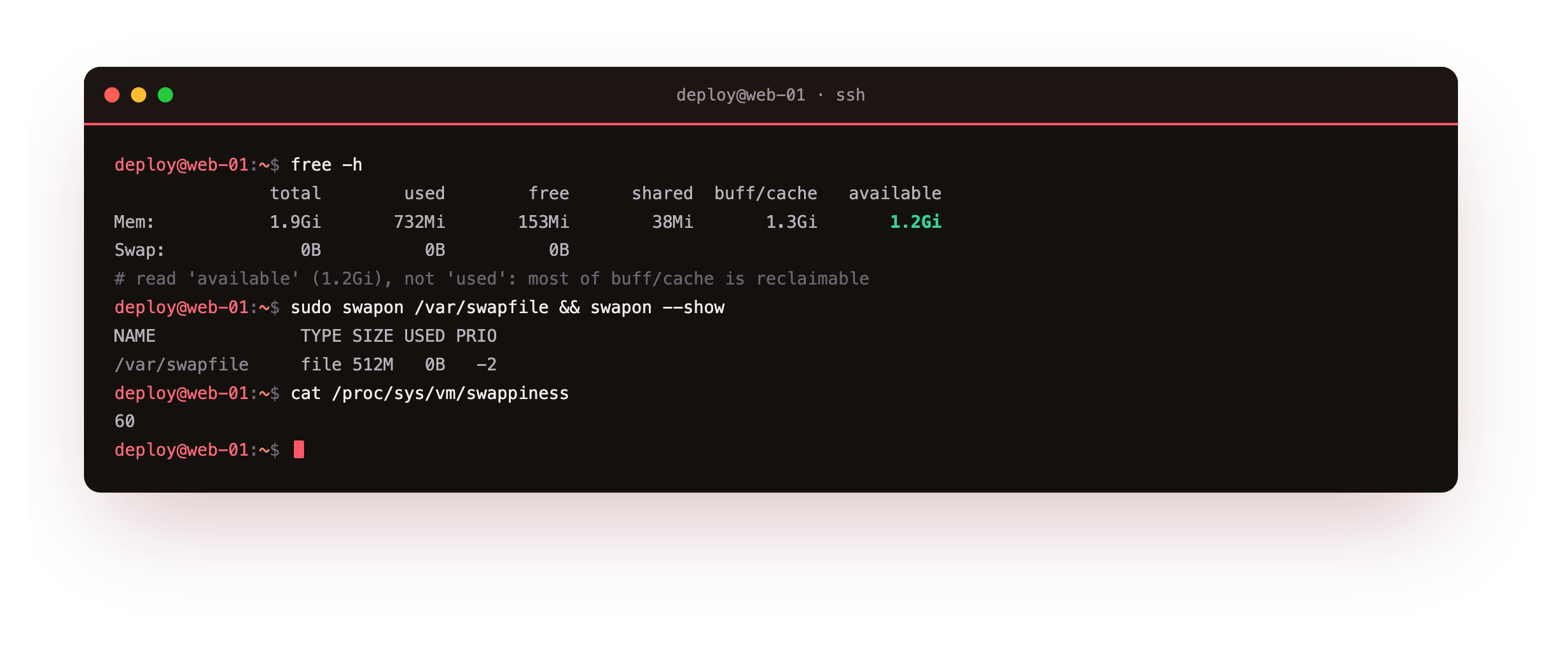Viewport: 1568px width, 646px height.
Task: Click the 'cat /proc/sys/vm/swappiness' command
Action: 429,393
